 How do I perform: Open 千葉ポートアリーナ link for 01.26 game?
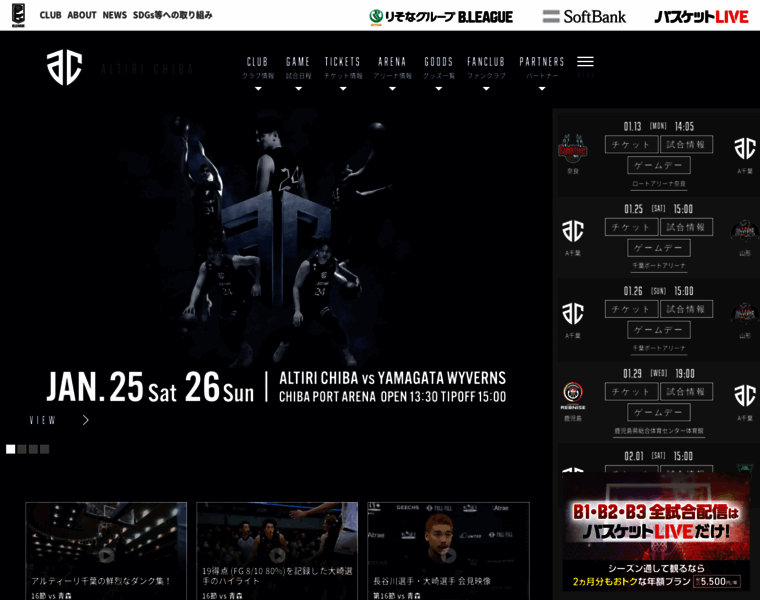click(x=659, y=348)
